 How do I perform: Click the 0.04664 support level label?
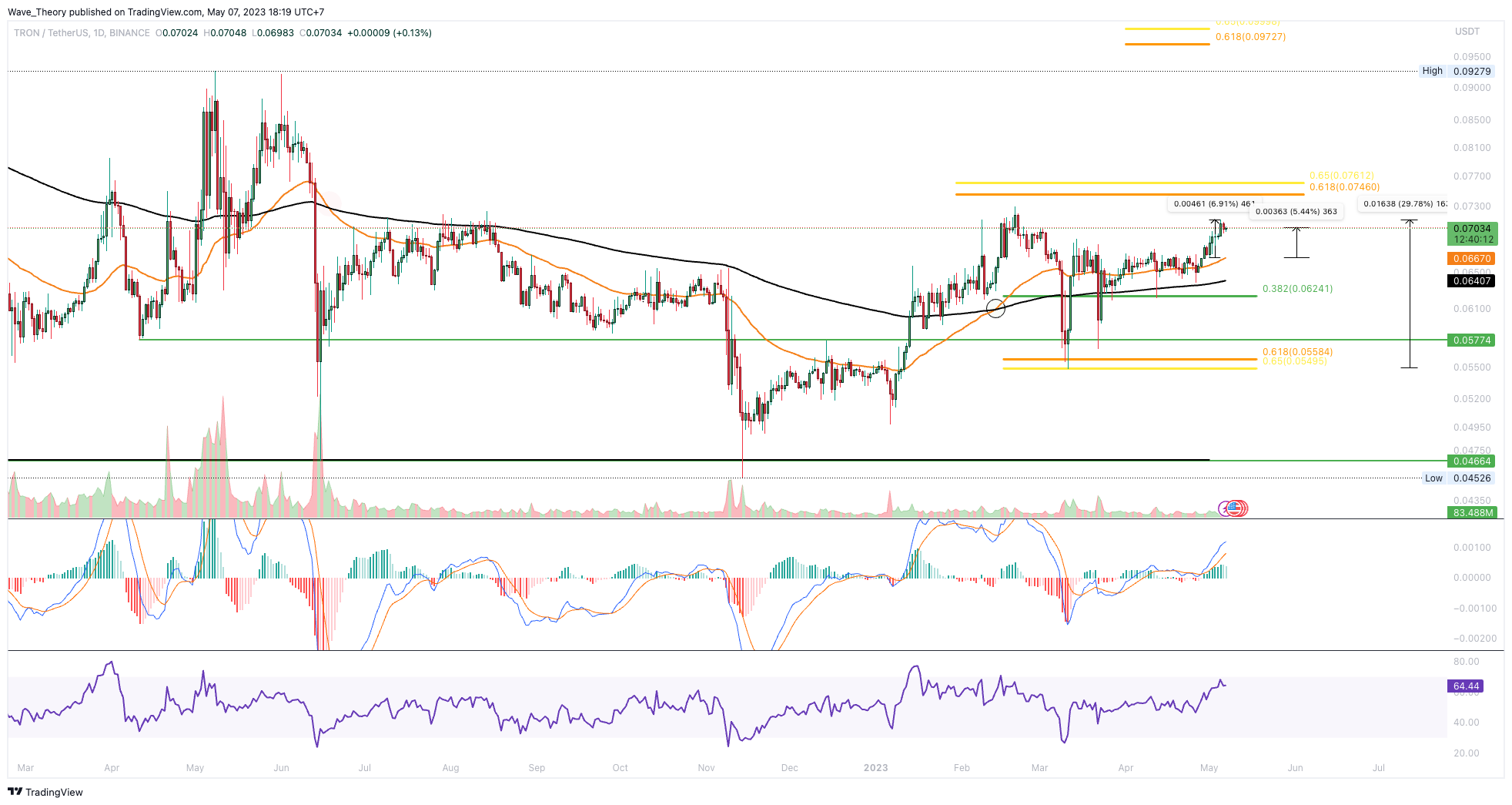point(1471,461)
